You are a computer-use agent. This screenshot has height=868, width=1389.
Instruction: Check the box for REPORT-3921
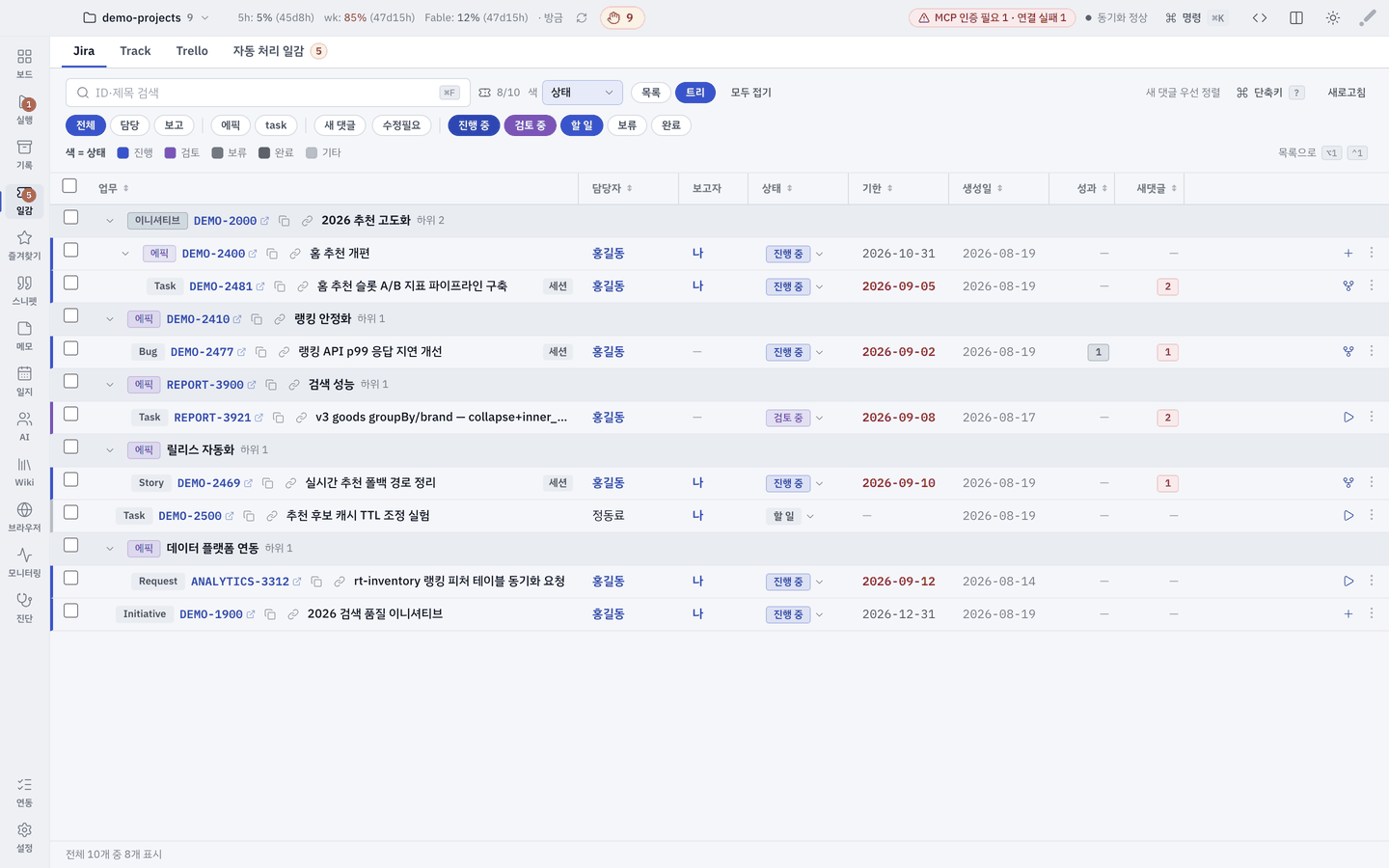[x=70, y=414]
